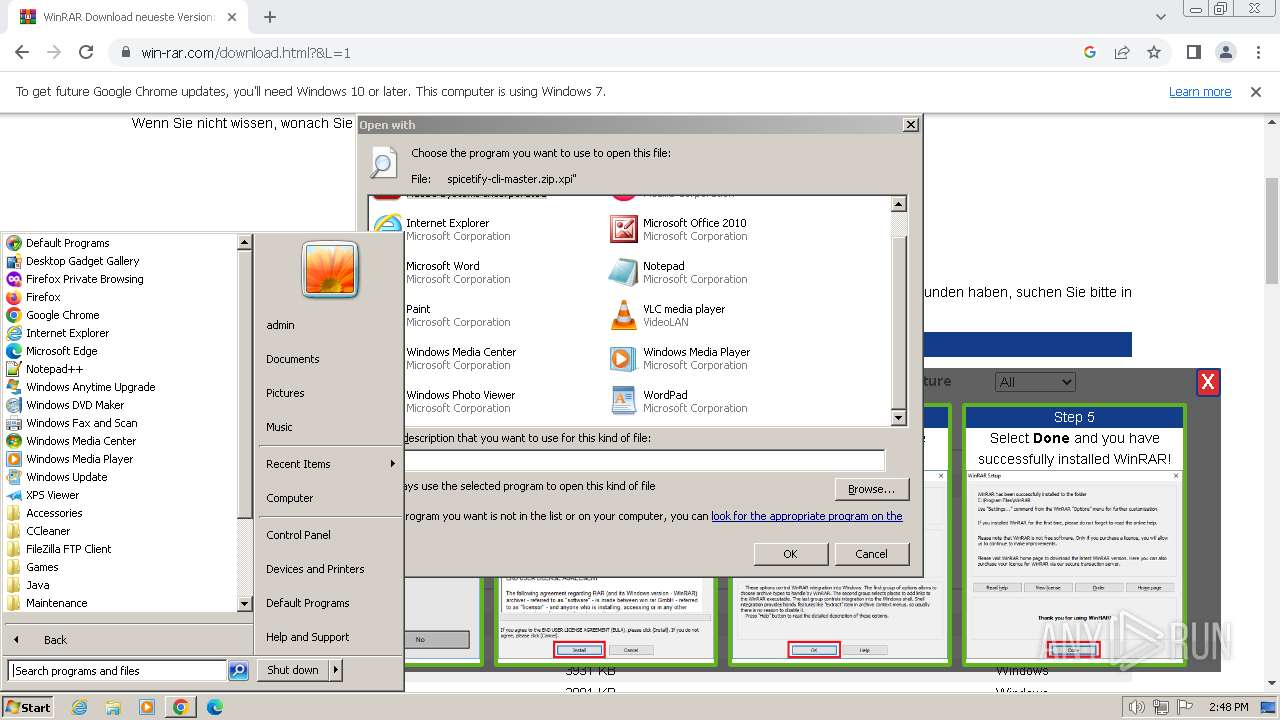Open Desktop Gadget Gallery from Start menu list
The height and width of the screenshot is (720, 1280).
tap(83, 261)
